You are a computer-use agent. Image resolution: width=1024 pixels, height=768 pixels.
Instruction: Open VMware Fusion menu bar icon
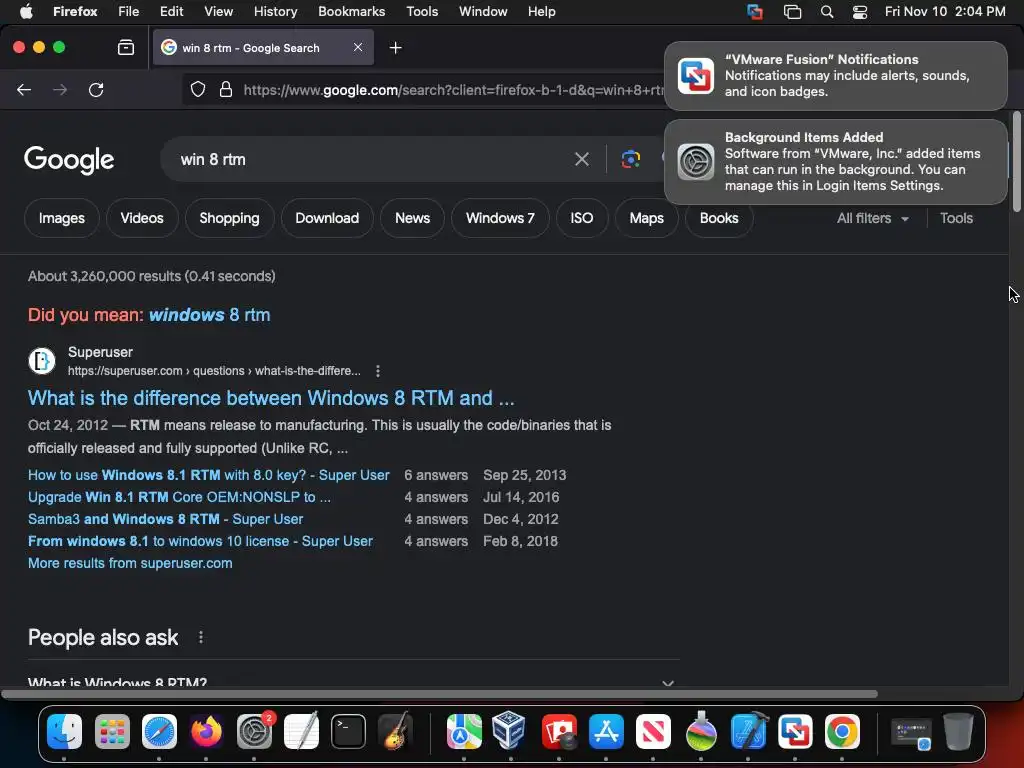tap(755, 12)
